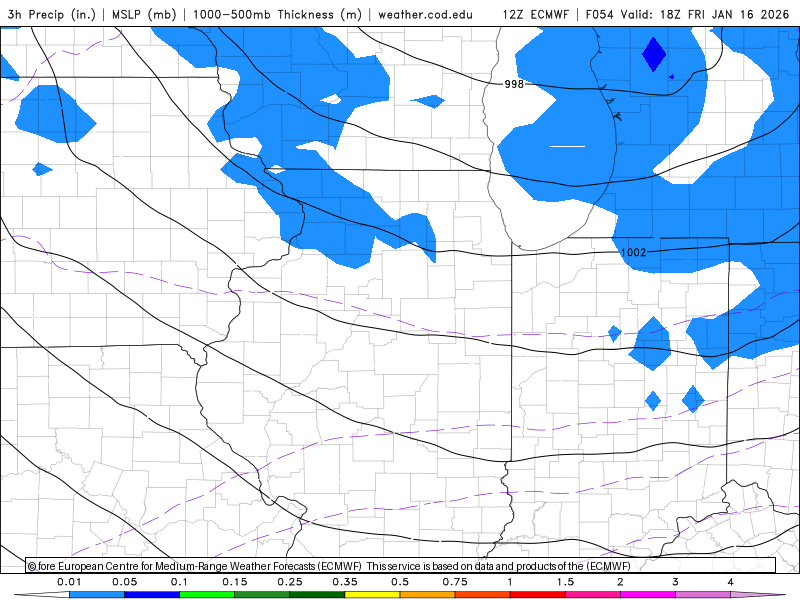The width and height of the screenshot is (800, 600).
Task: Click the '0.15' legend value
Action: pos(235,582)
